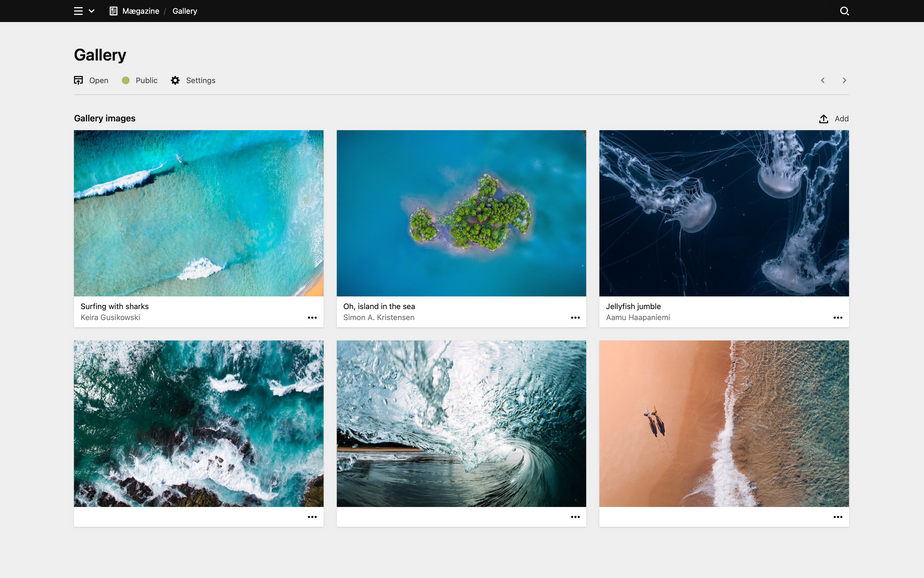
Task: Click Add to upload gallery images
Action: pyautogui.click(x=833, y=119)
